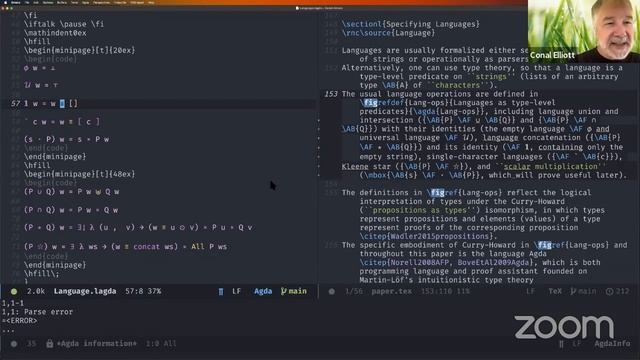
Task: Click the line '\mathindent0ex'
Action: tap(55, 33)
